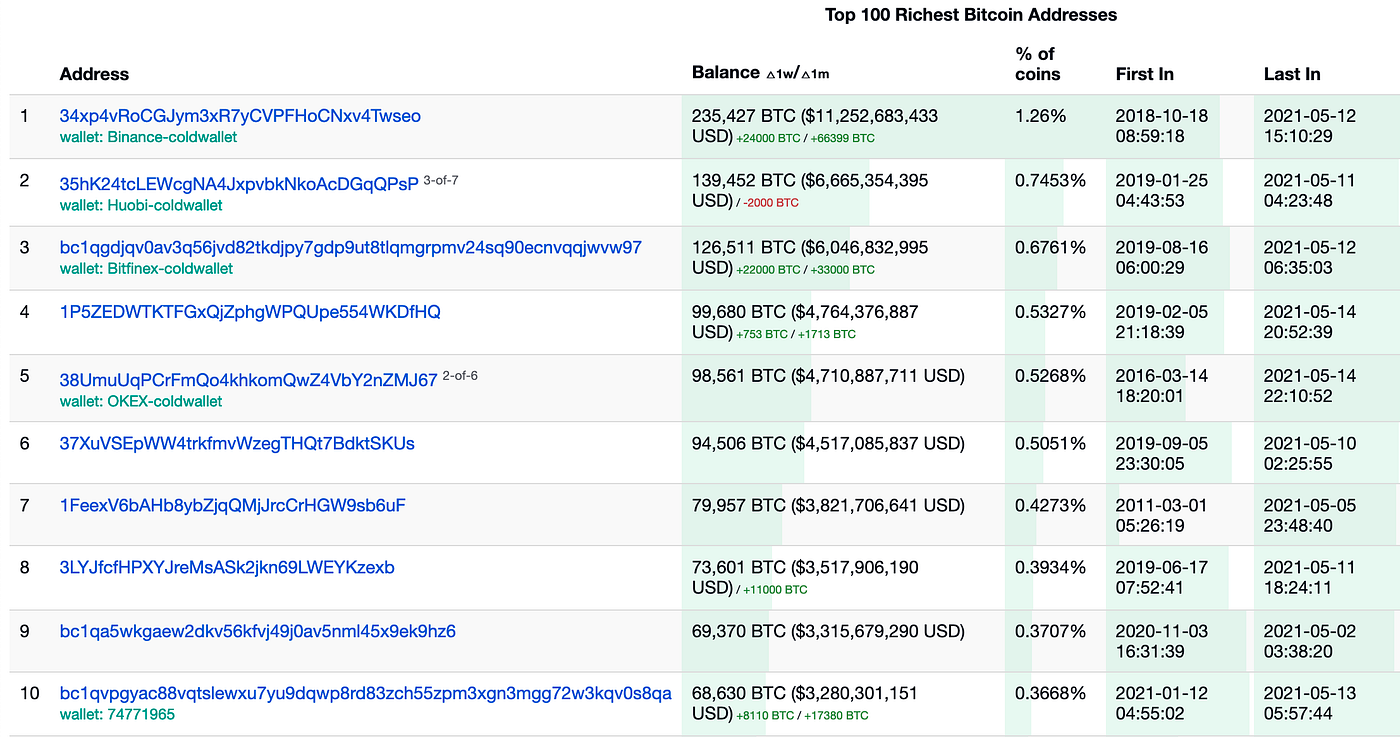Open the bc1qvpgyac88vqtslewxu7 address link

pyautogui.click(x=366, y=693)
